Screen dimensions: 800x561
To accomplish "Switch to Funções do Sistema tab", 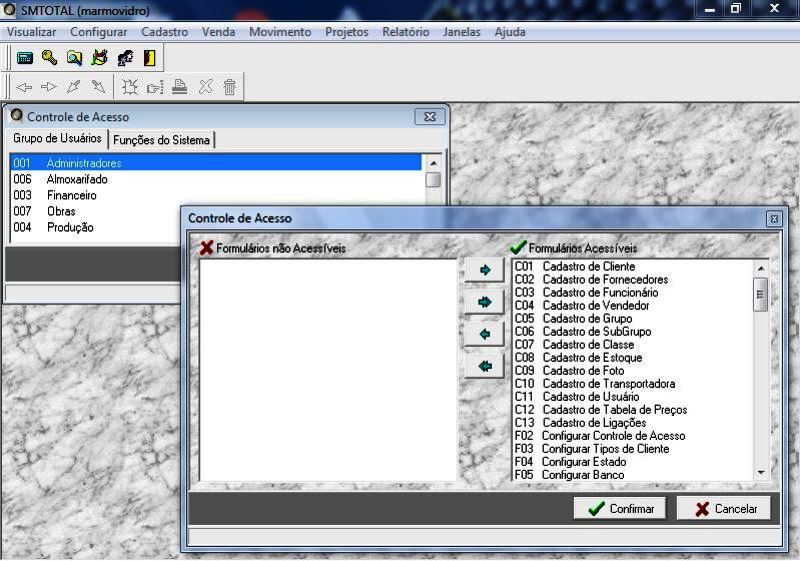I will click(x=161, y=140).
